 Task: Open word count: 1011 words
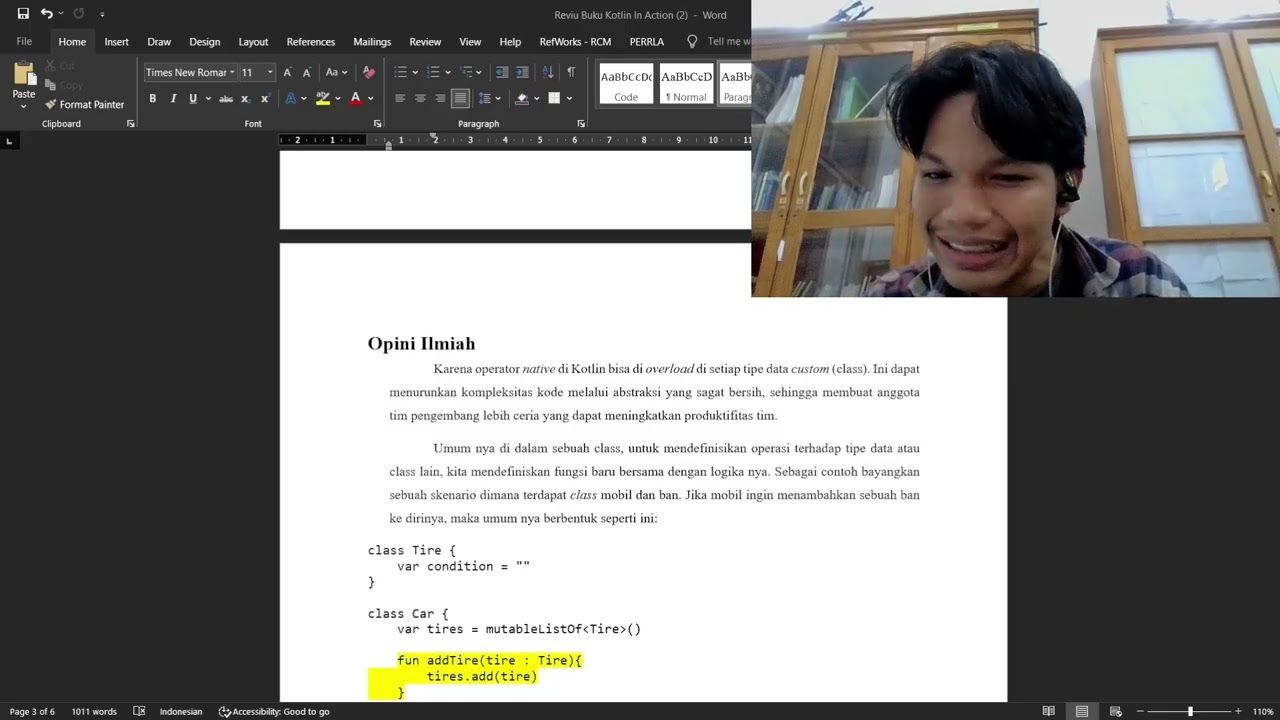tap(94, 712)
